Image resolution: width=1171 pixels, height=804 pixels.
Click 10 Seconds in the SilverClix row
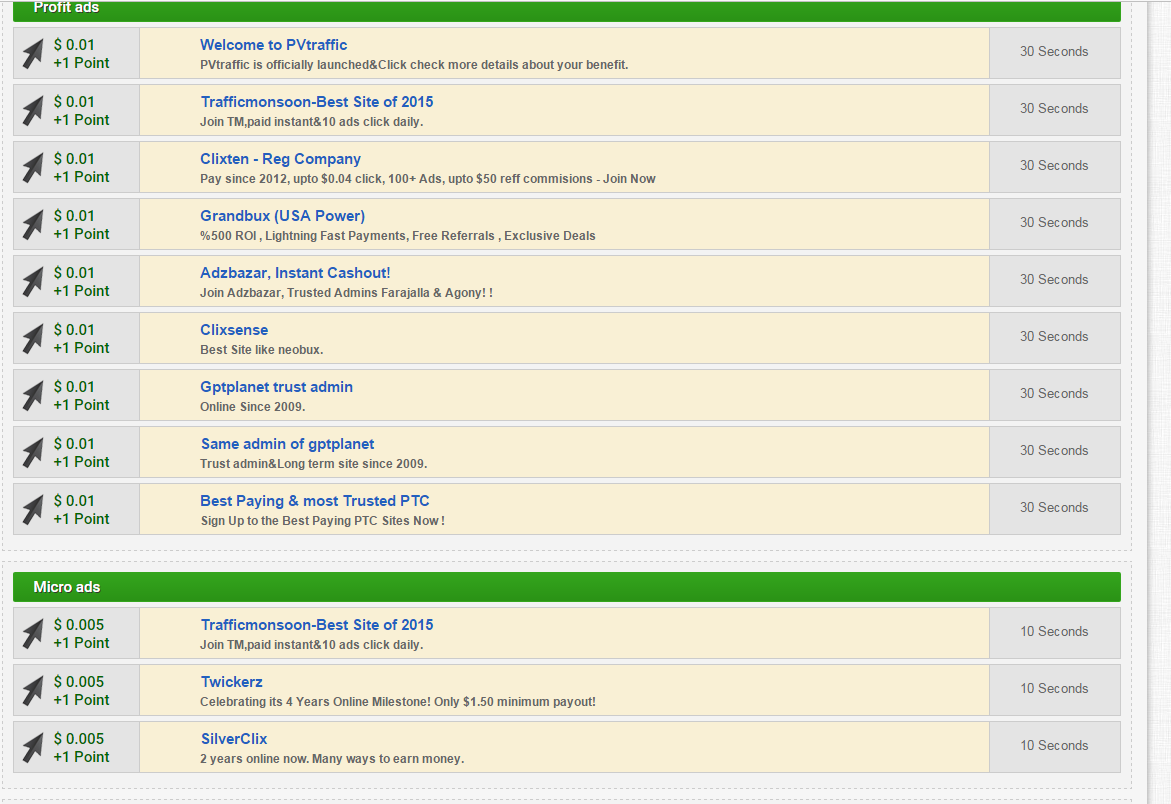tap(1054, 745)
